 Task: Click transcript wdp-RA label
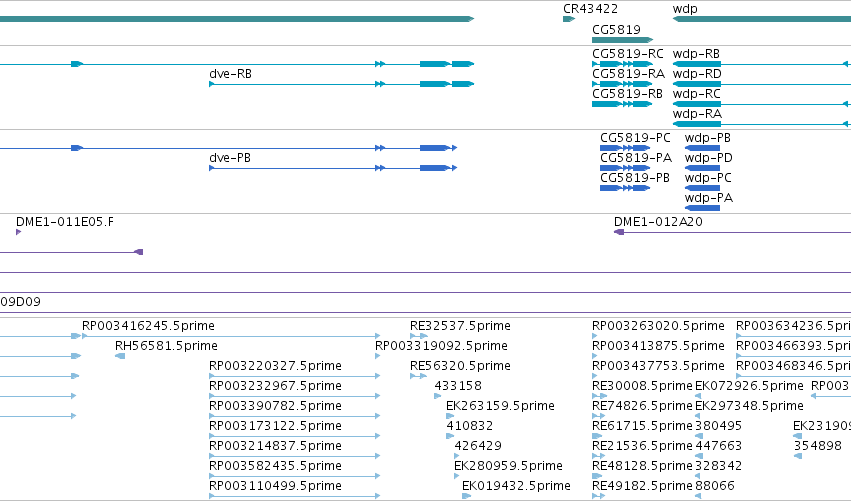(x=697, y=114)
